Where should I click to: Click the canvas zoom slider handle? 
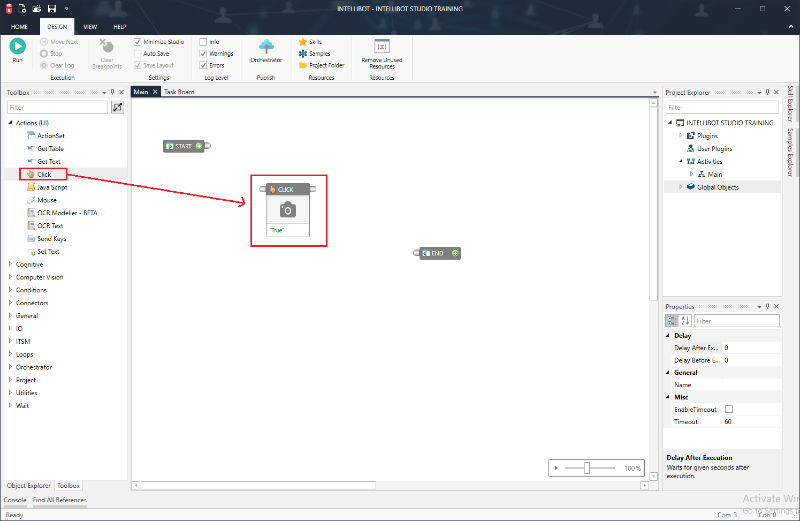click(587, 468)
